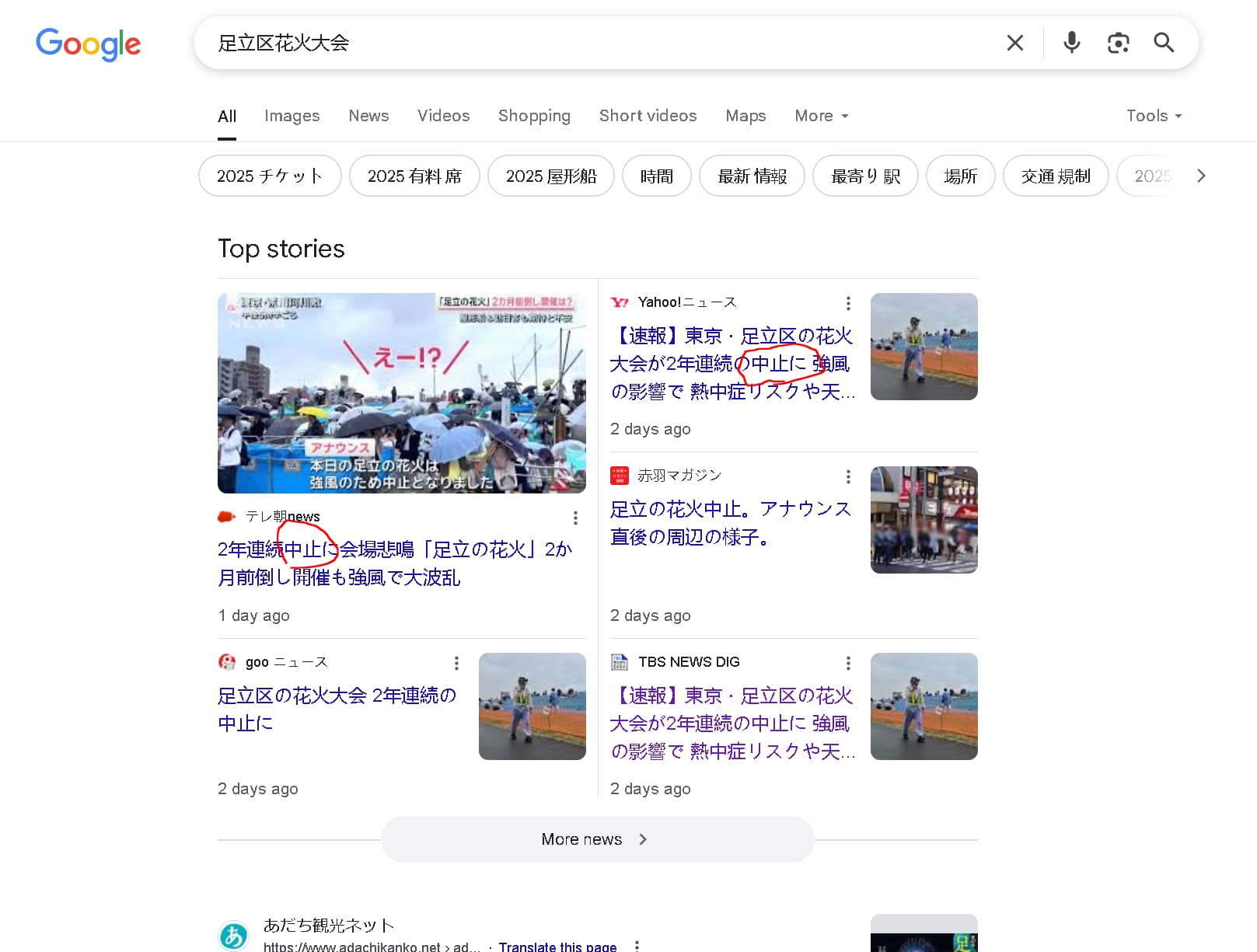Open three-dot menu for Yahoo!ニュース story
The image size is (1257, 952).
pyautogui.click(x=848, y=303)
